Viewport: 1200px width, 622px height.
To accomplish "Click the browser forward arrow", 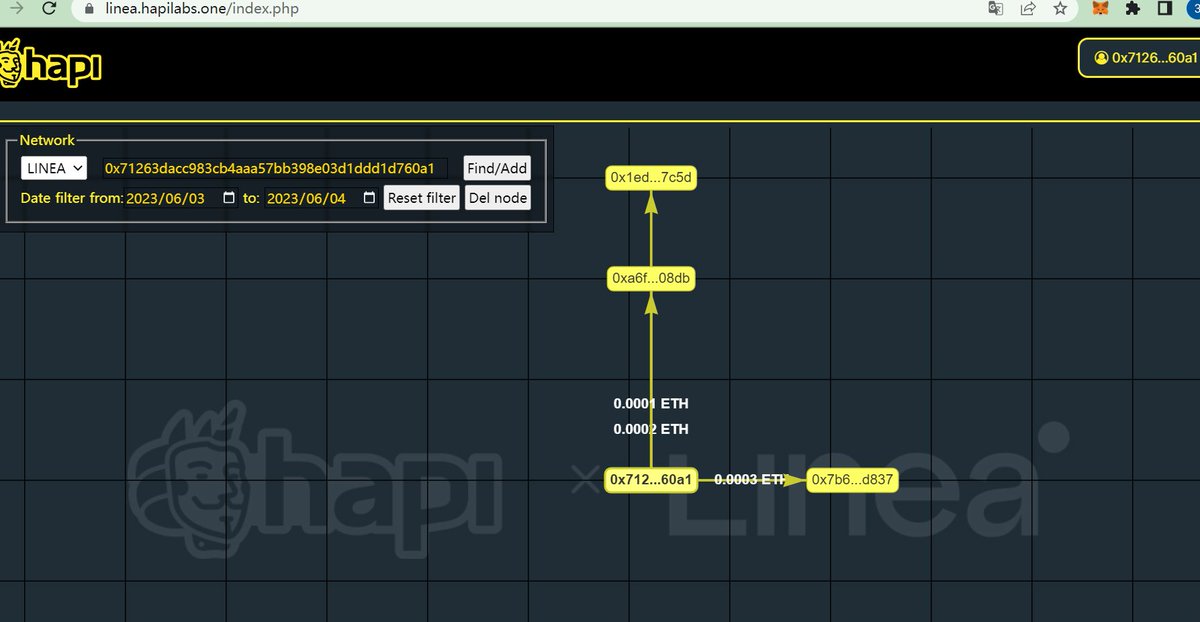I will [x=16, y=9].
